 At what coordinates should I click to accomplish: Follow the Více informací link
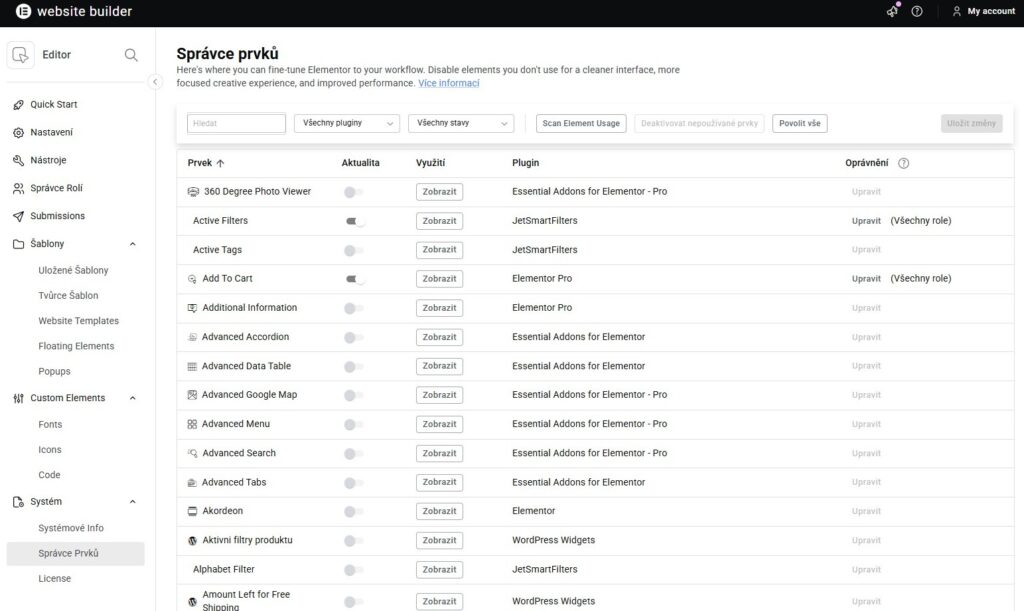[x=448, y=83]
